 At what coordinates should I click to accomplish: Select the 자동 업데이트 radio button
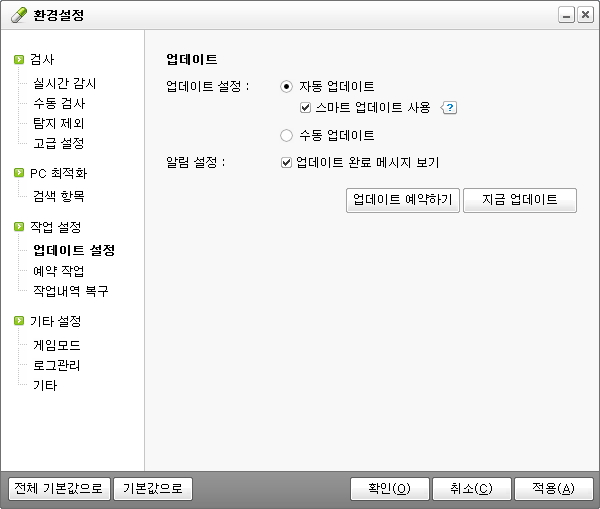click(x=287, y=87)
